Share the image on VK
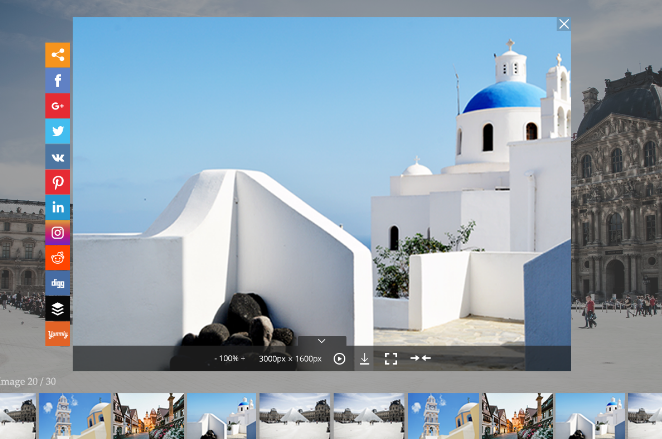 (x=57, y=157)
